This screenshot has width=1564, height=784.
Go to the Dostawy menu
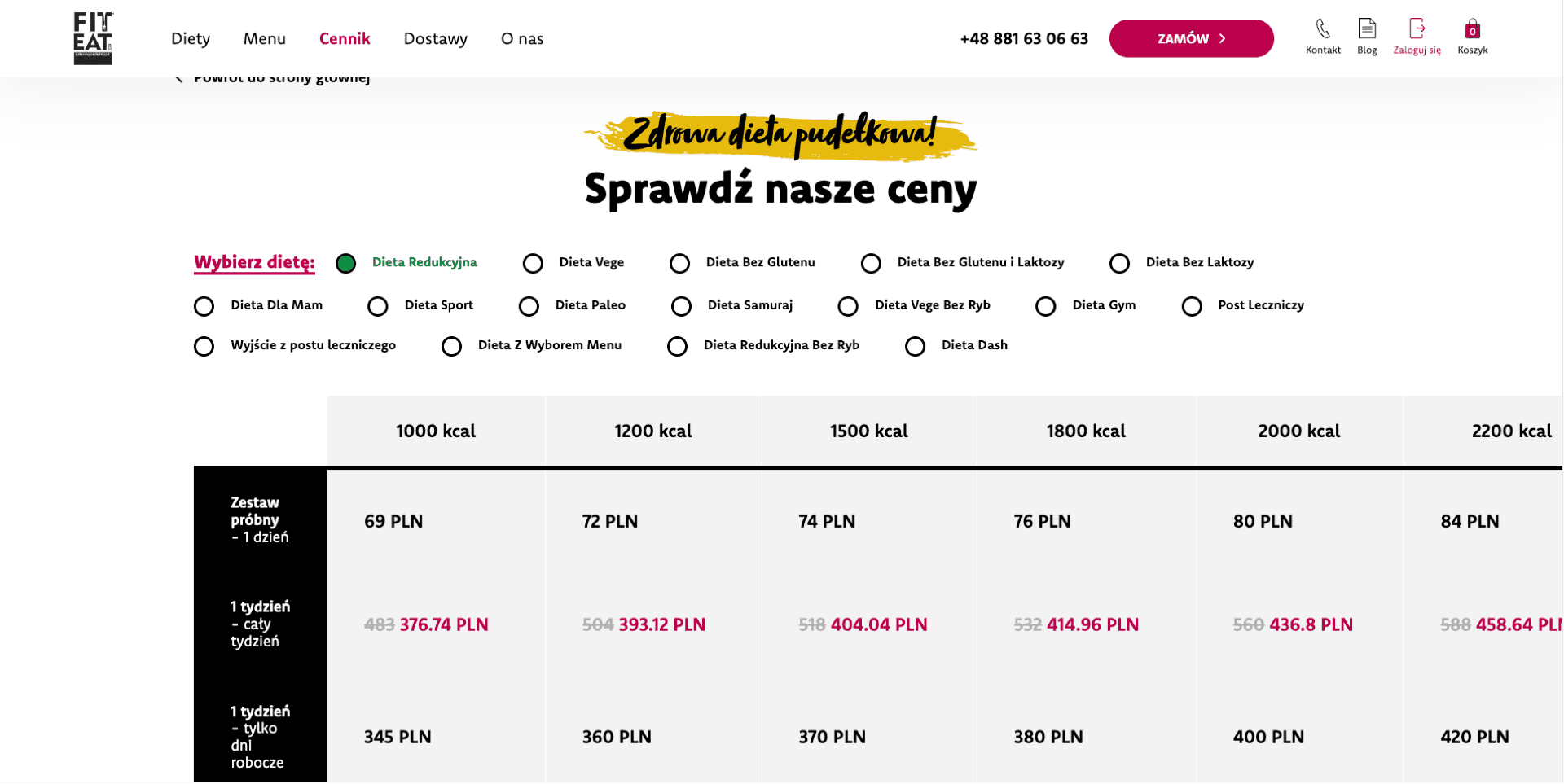[x=435, y=38]
